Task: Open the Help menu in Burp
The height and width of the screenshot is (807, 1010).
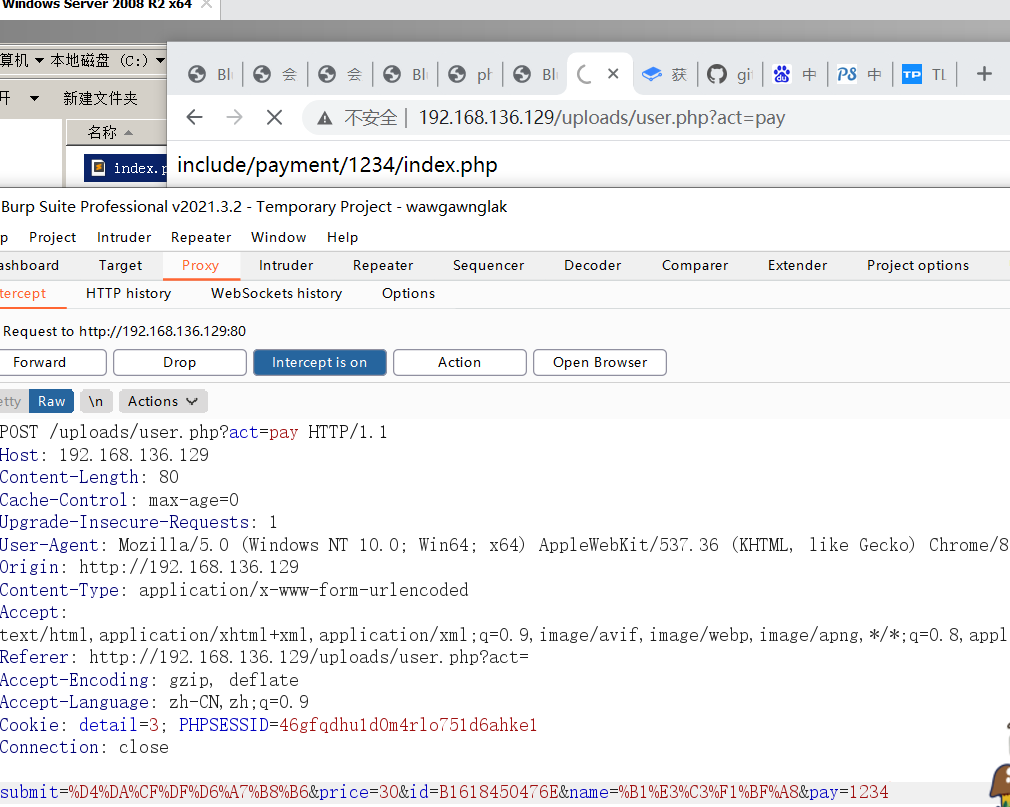Action: point(342,237)
